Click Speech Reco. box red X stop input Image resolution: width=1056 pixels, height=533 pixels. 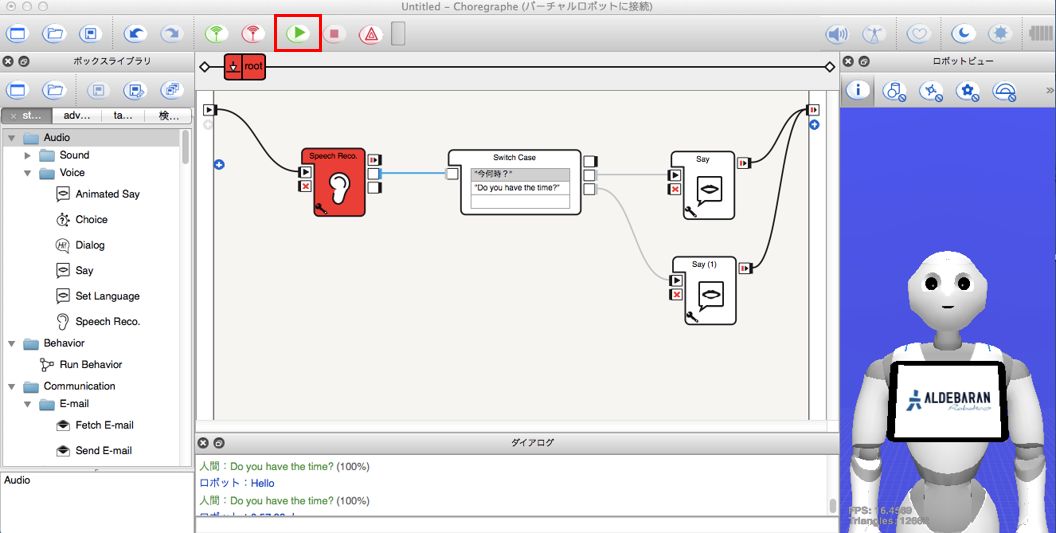(306, 186)
